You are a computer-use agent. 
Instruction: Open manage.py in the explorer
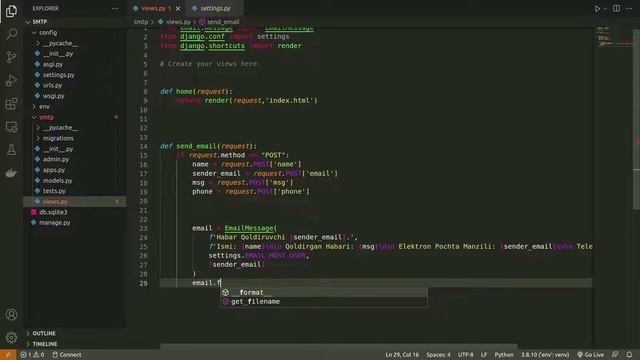tap(75, 223)
